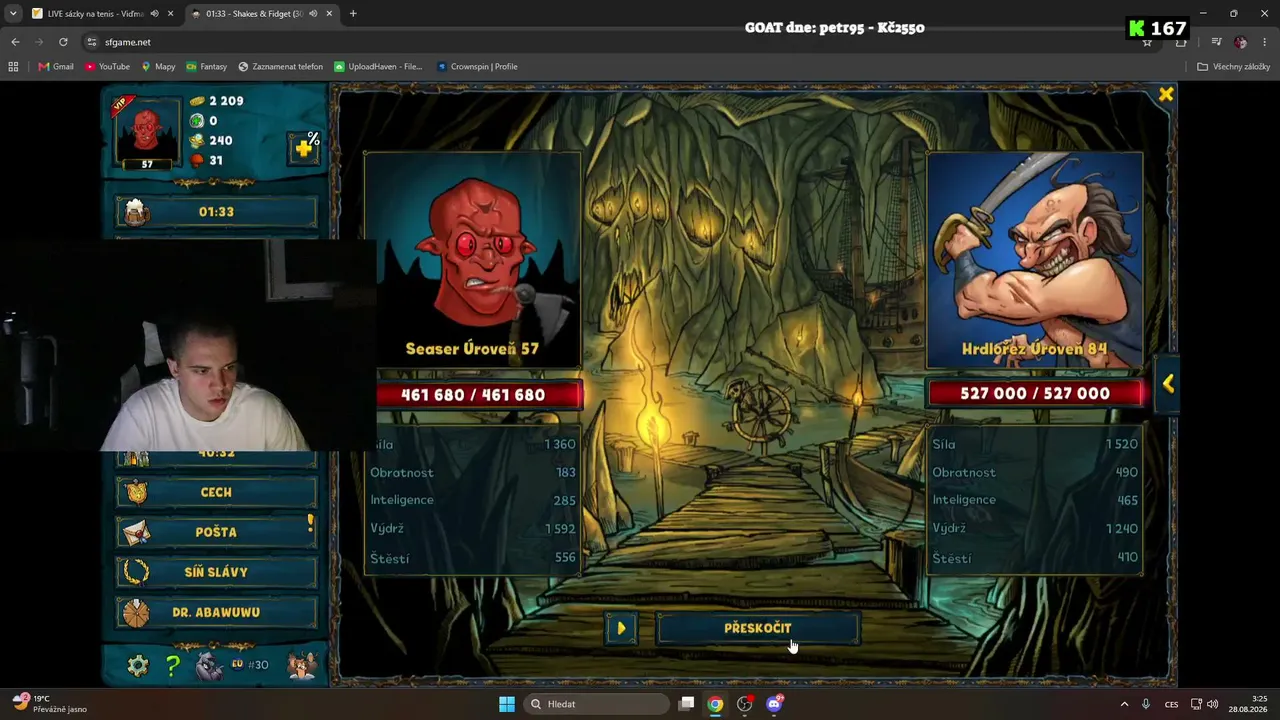Open game settings with the gear icon
1280x720 pixels.
(138, 665)
